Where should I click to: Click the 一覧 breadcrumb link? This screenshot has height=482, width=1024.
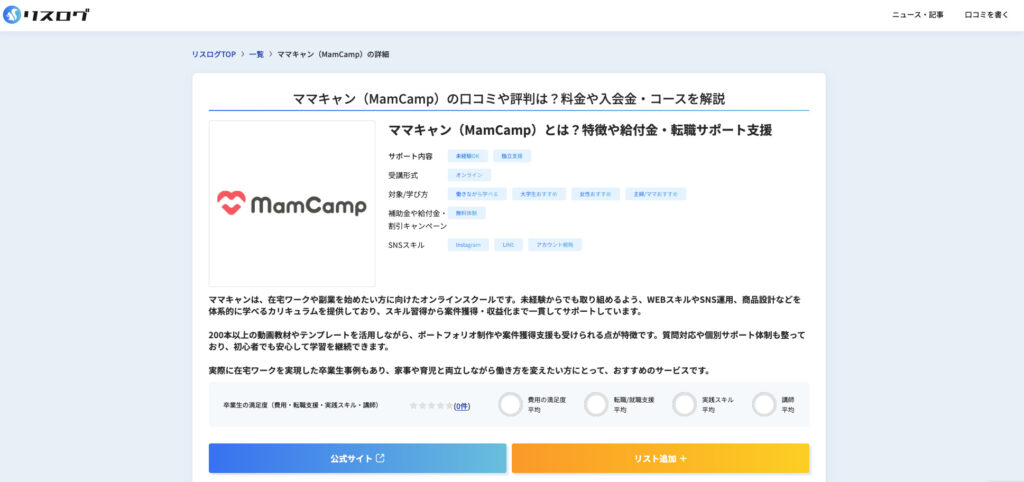pyautogui.click(x=256, y=54)
